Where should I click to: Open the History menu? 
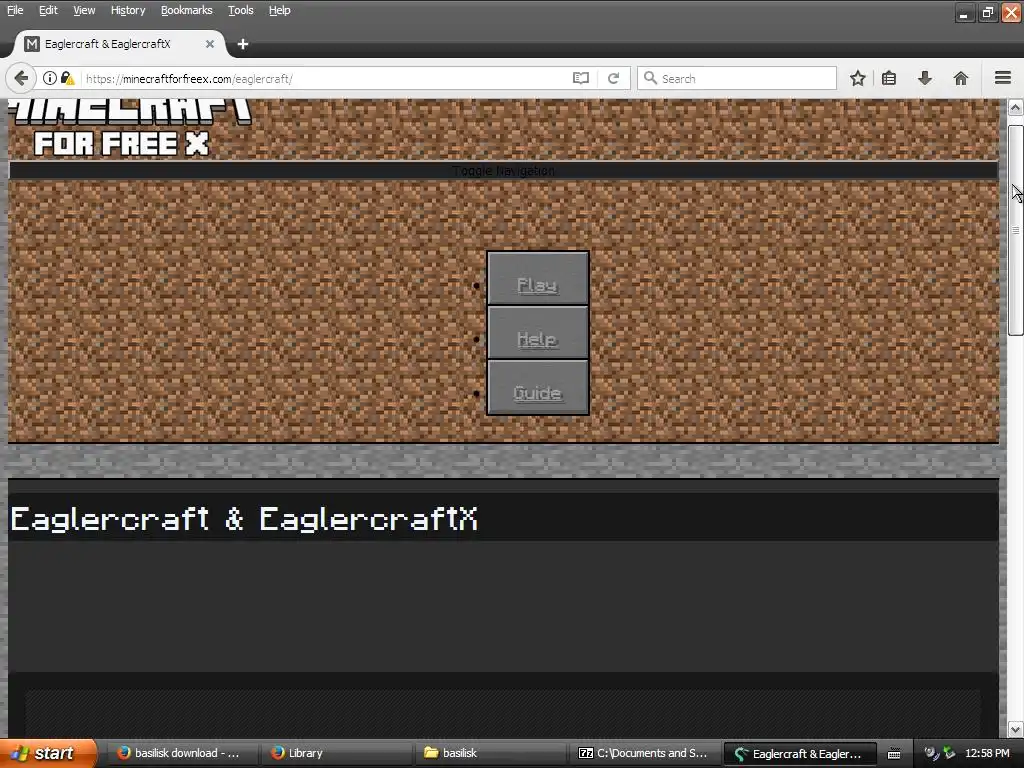(x=127, y=10)
